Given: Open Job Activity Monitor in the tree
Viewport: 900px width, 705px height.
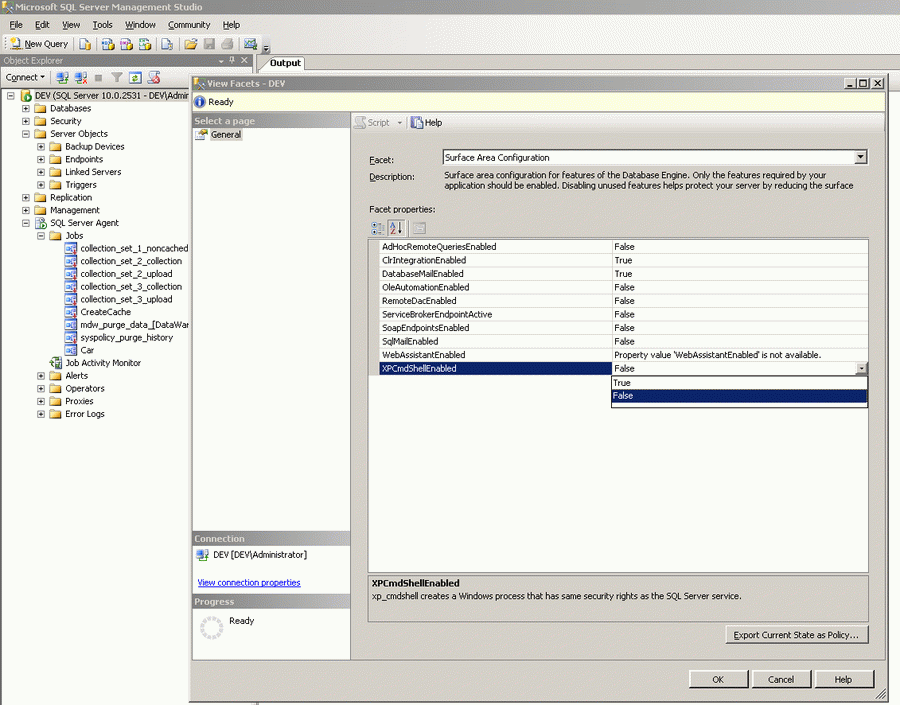Looking at the screenshot, I should [103, 363].
